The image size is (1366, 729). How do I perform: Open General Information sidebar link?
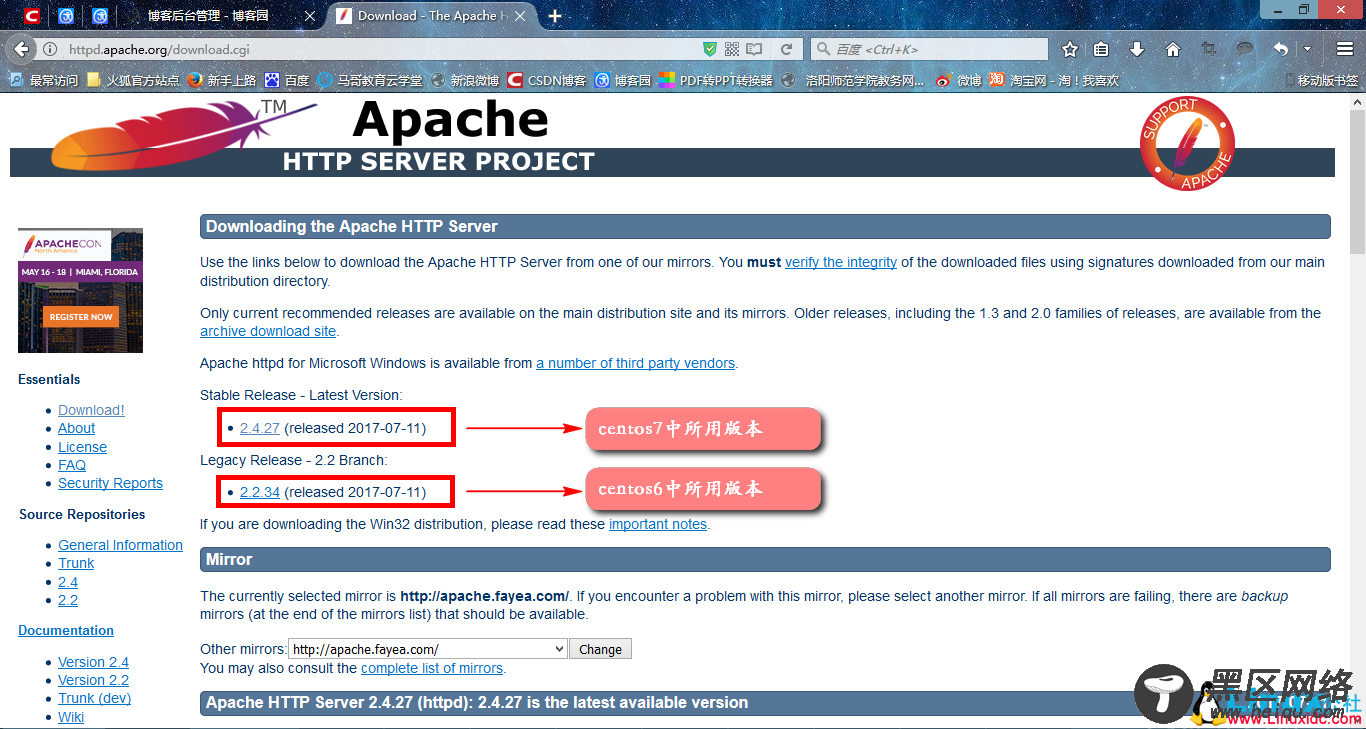tap(120, 545)
